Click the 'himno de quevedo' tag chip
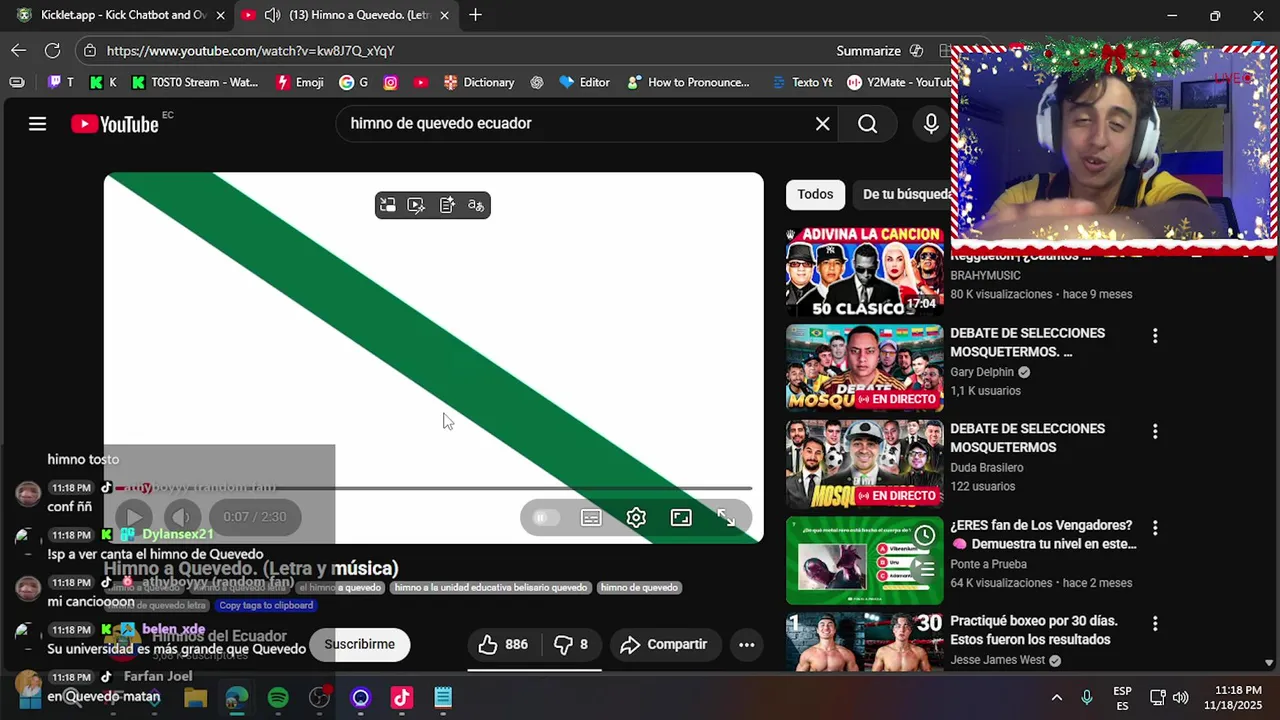Image resolution: width=1280 pixels, height=720 pixels. (639, 588)
